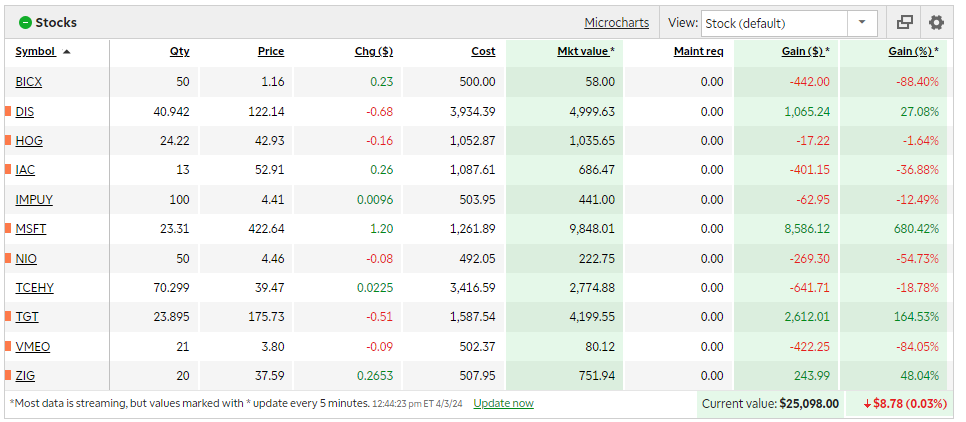
Task: Open the VMEO symbol link
Action: (33, 346)
